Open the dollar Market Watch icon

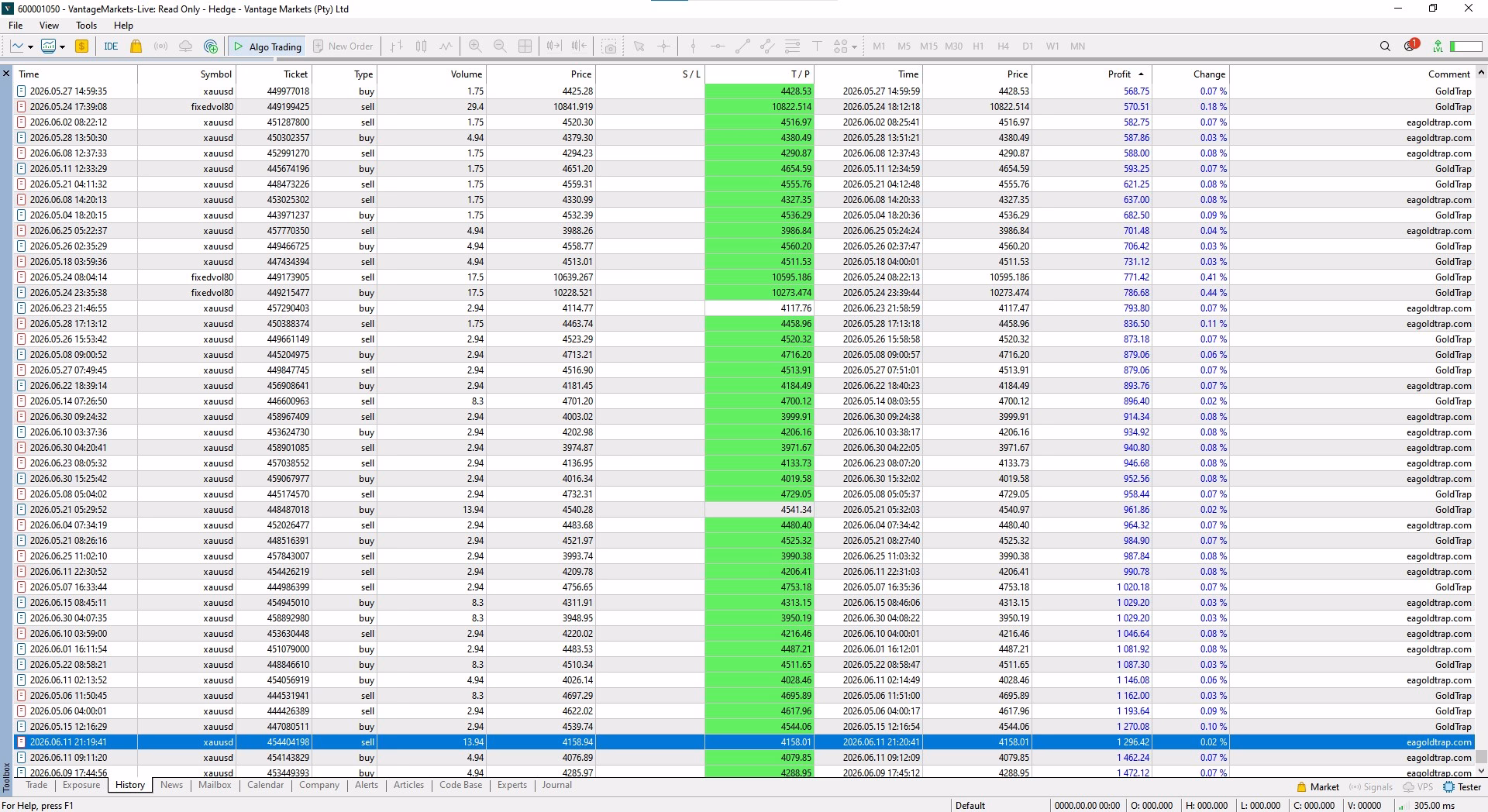coord(81,46)
